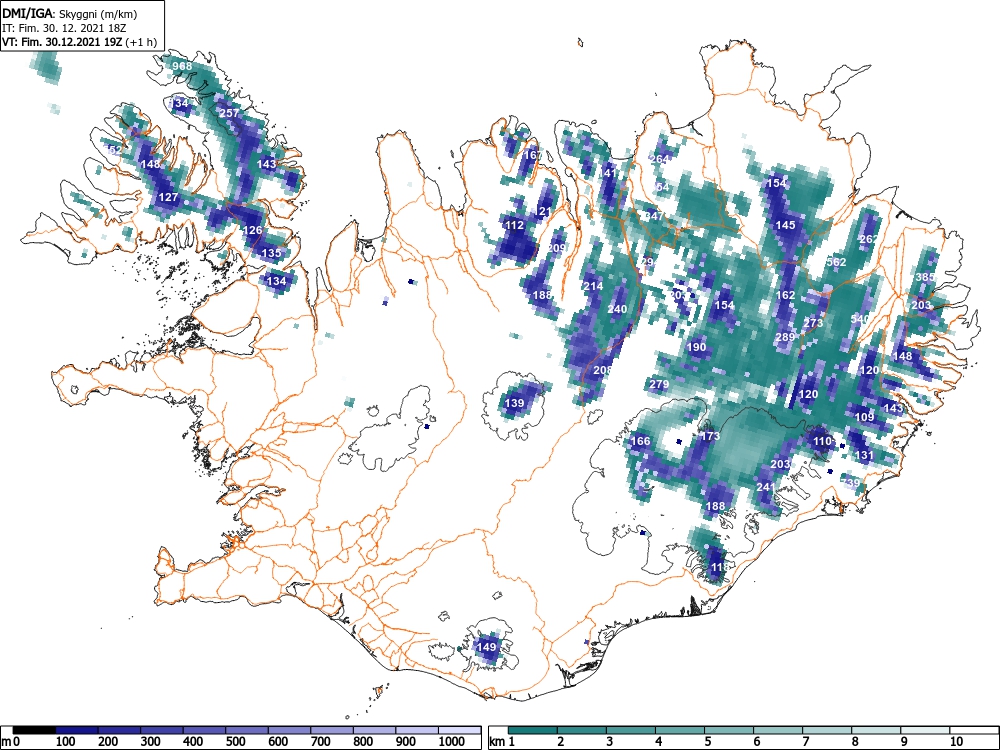Click the 167 visibility value on the map
Image resolution: width=1000 pixels, height=750 pixels.
(533, 155)
